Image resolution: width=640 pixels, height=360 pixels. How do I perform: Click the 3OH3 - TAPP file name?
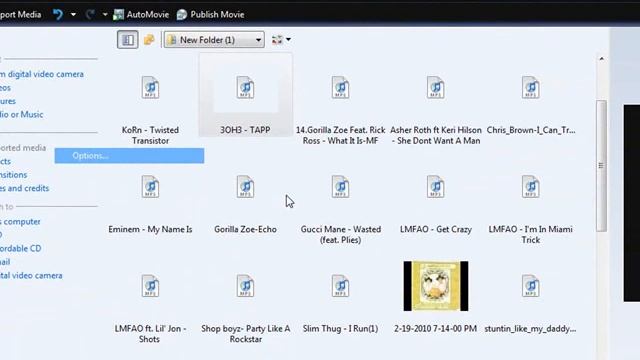coord(245,130)
